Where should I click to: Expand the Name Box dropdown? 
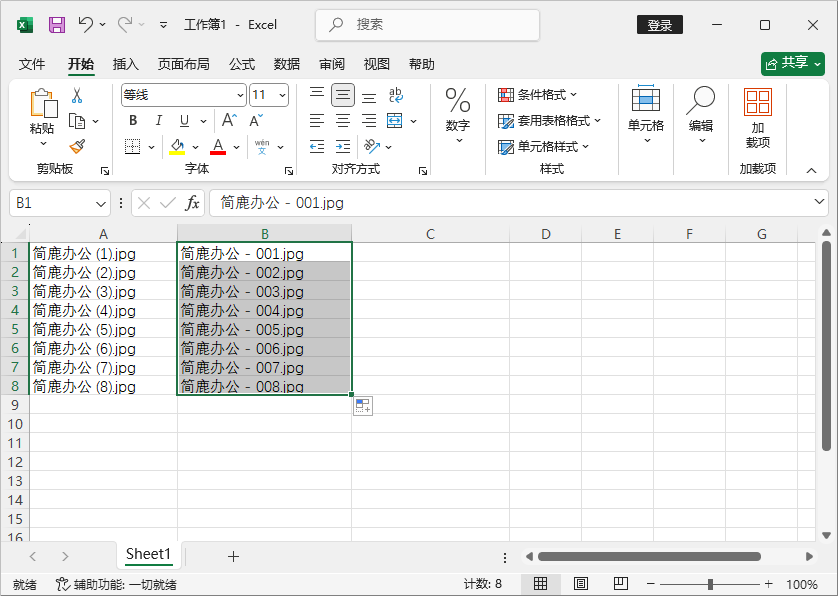click(101, 203)
